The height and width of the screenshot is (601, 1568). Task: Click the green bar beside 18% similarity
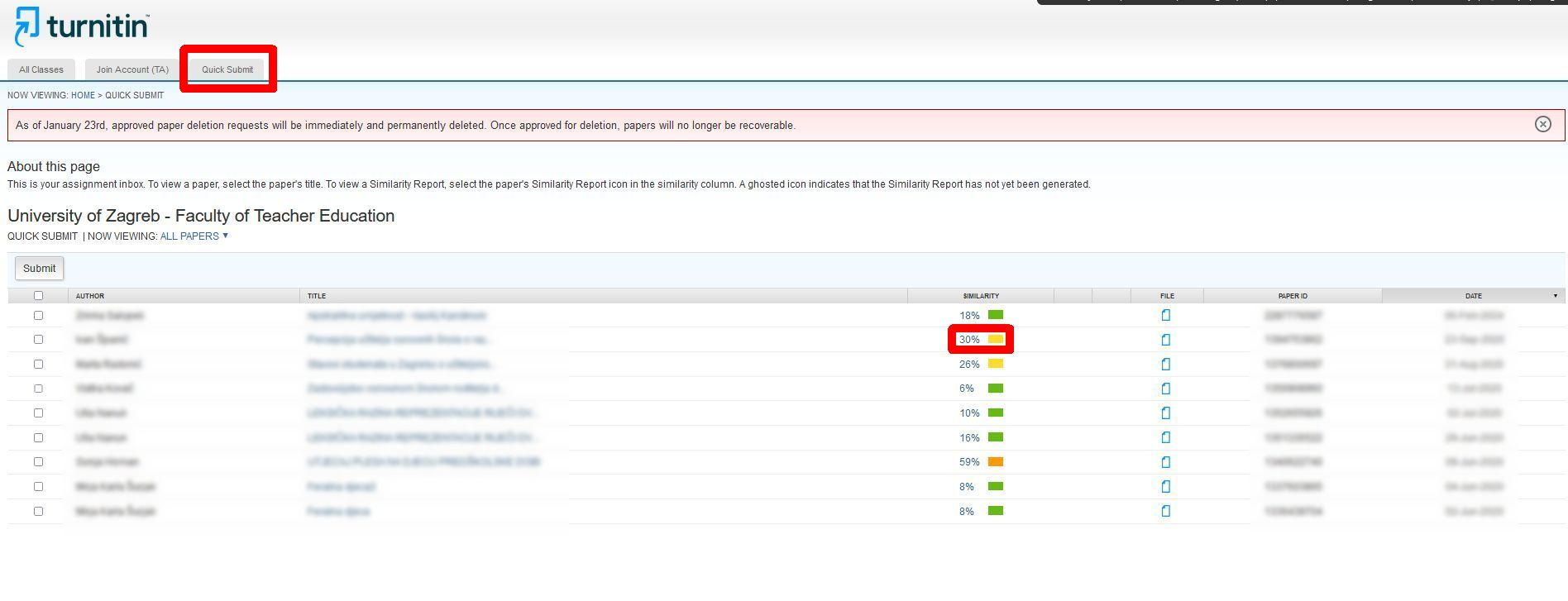point(996,315)
